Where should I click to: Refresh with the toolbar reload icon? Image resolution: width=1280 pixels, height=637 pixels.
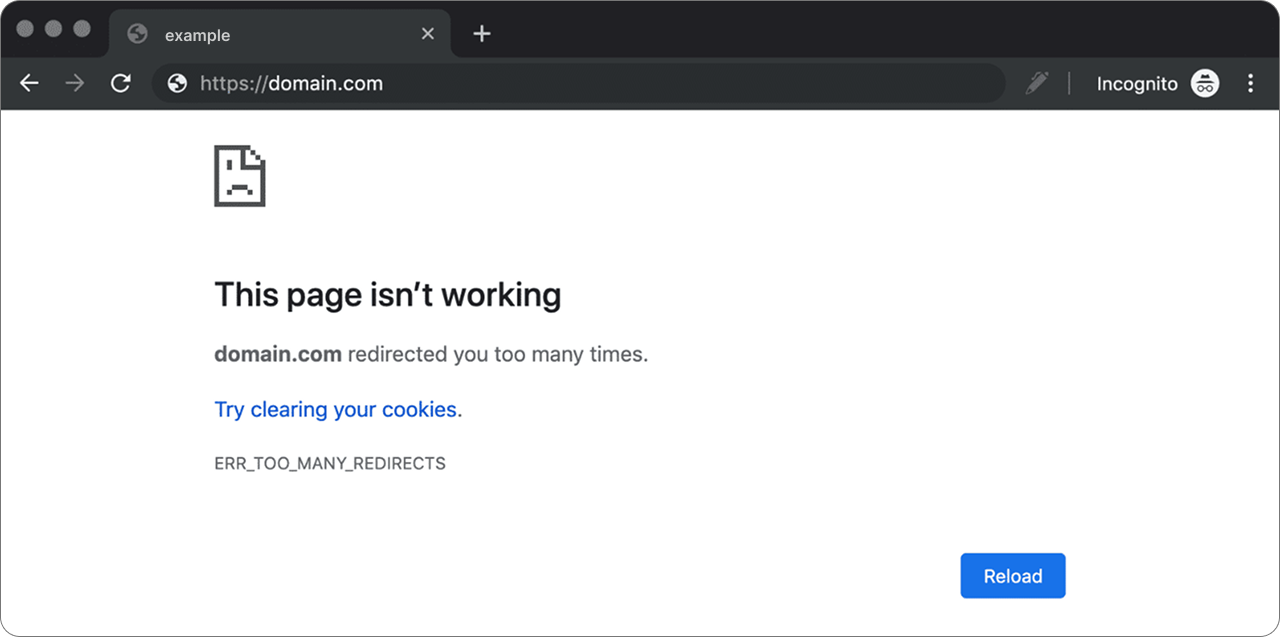click(x=121, y=84)
